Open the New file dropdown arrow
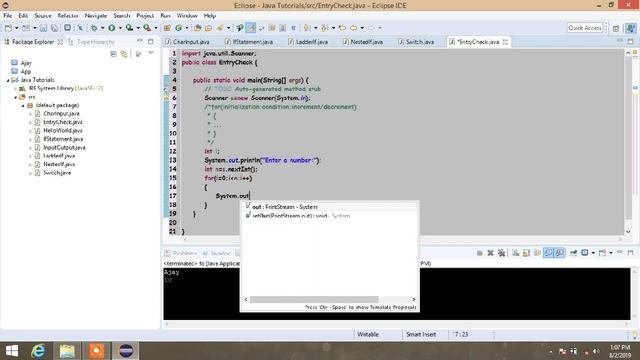 click(x=16, y=28)
